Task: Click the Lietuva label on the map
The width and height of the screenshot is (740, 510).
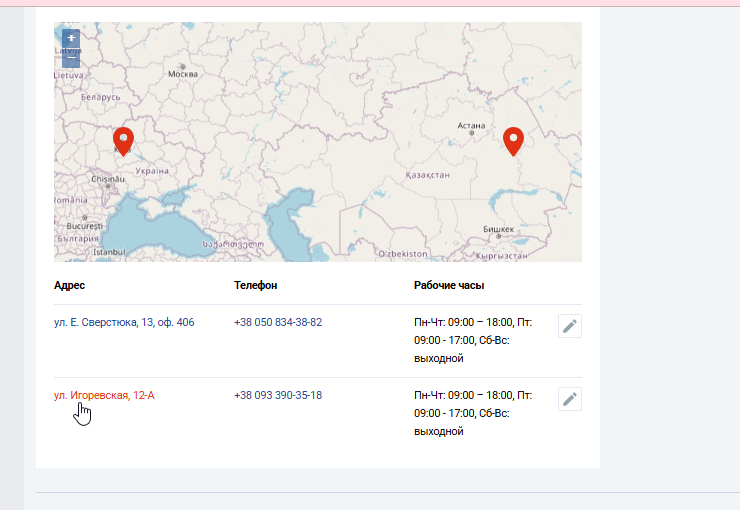Action: coord(69,75)
